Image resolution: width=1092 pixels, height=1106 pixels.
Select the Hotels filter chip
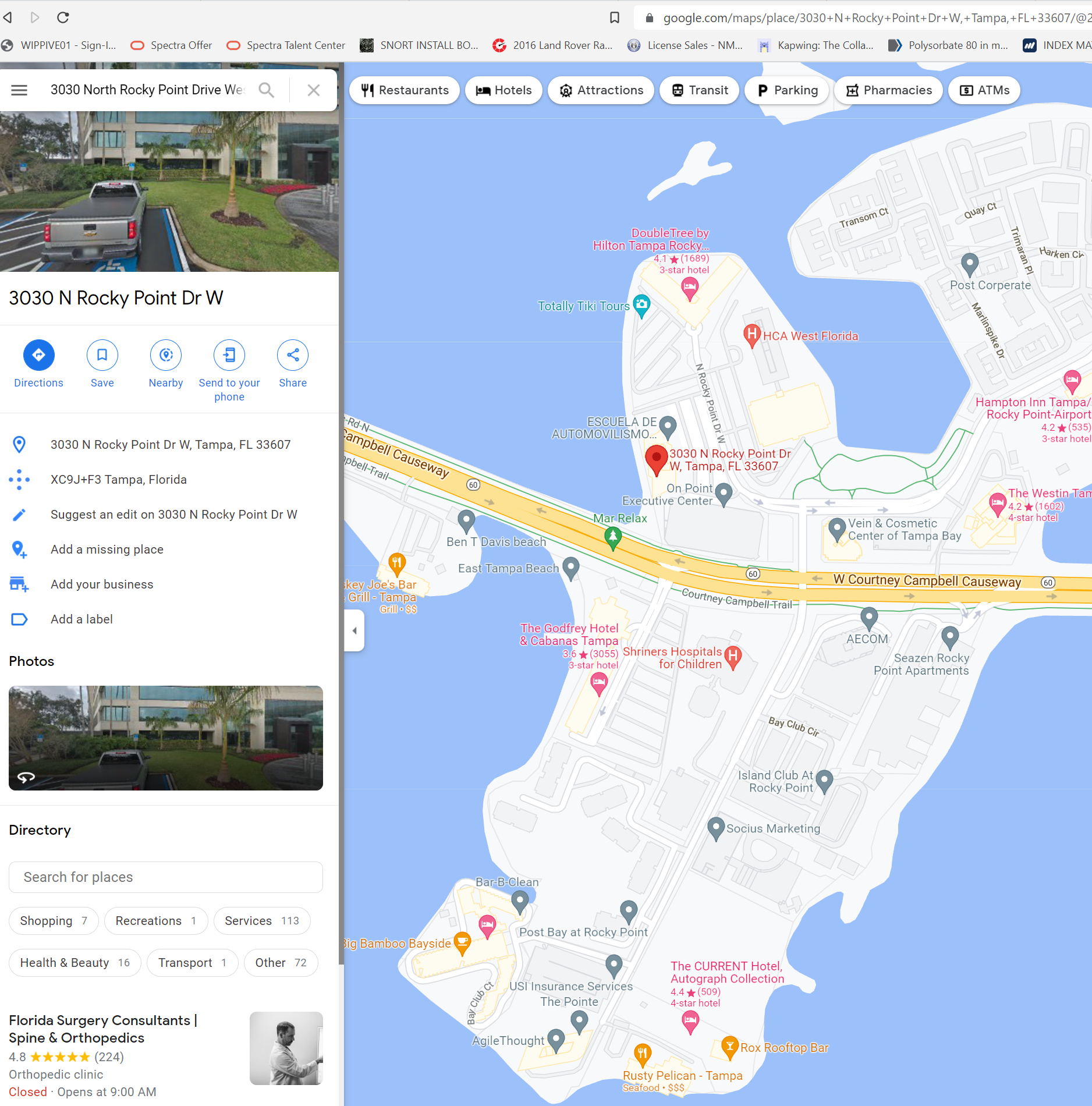click(x=504, y=90)
